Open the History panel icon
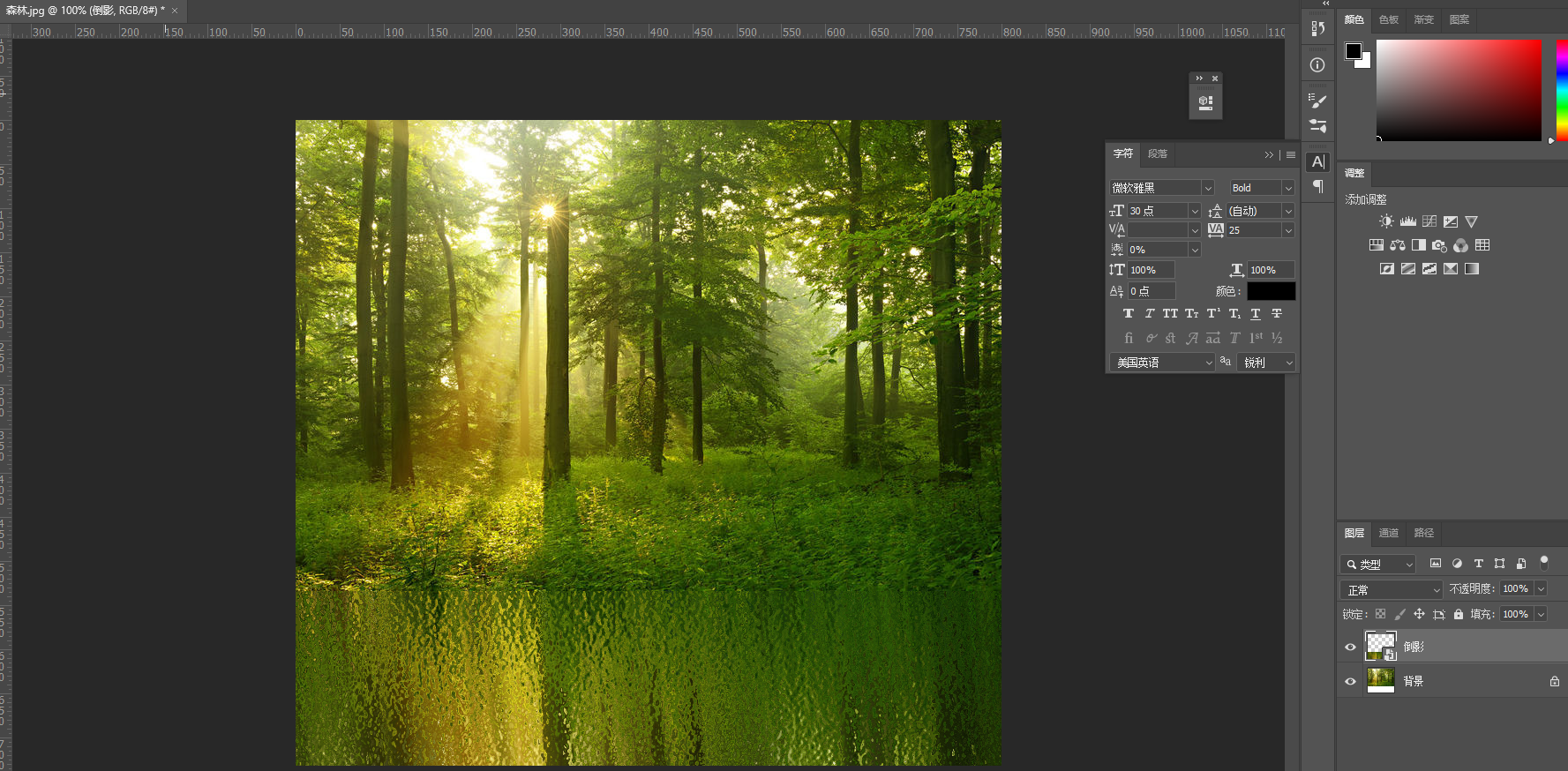The width and height of the screenshot is (1568, 771). [x=1317, y=28]
